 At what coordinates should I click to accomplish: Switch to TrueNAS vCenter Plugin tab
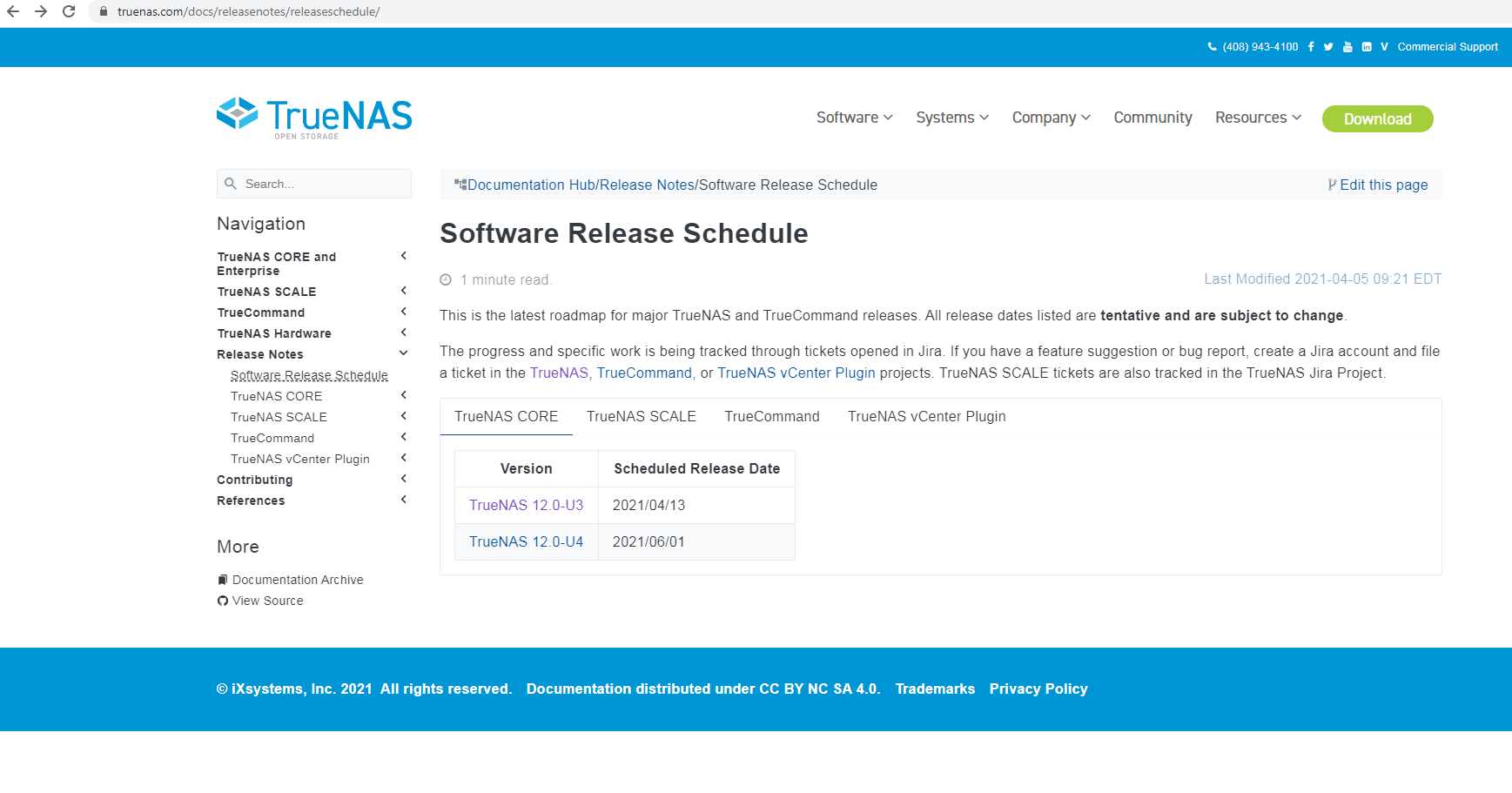(927, 416)
